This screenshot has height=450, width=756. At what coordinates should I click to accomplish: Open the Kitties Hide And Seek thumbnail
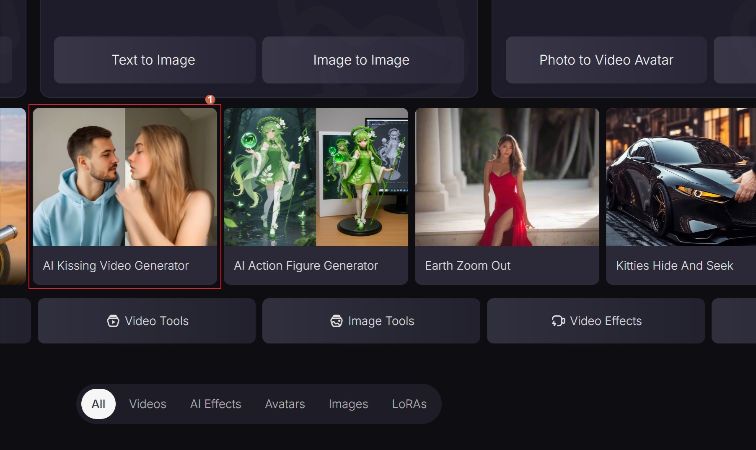click(x=681, y=177)
